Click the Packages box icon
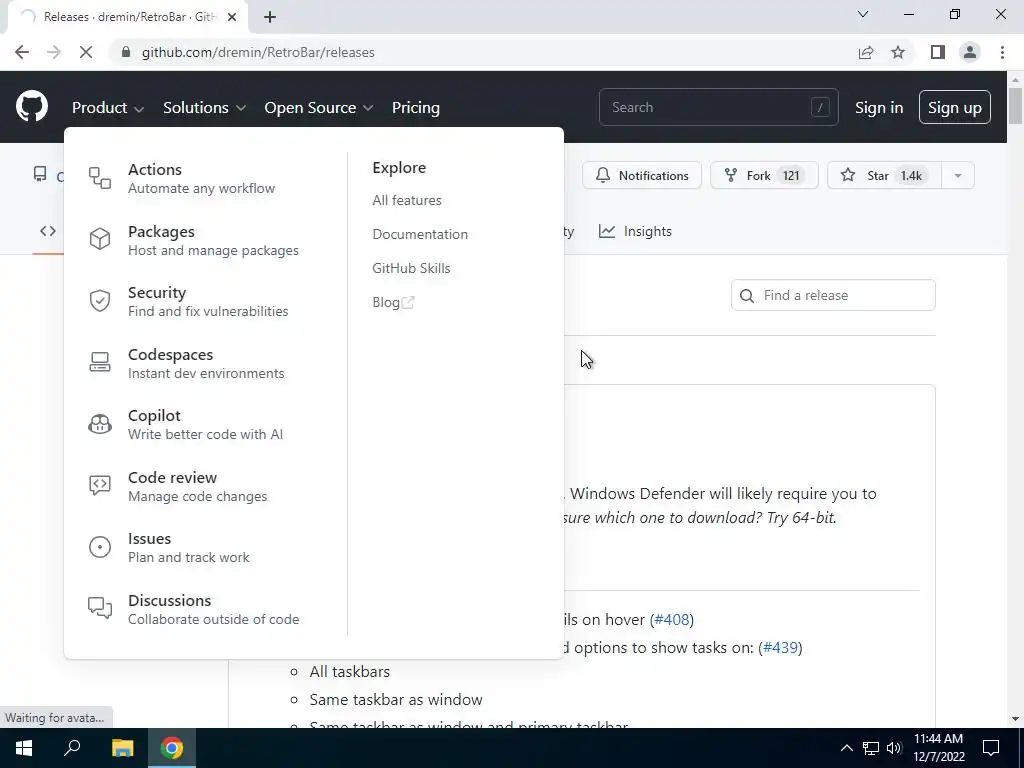 100,239
